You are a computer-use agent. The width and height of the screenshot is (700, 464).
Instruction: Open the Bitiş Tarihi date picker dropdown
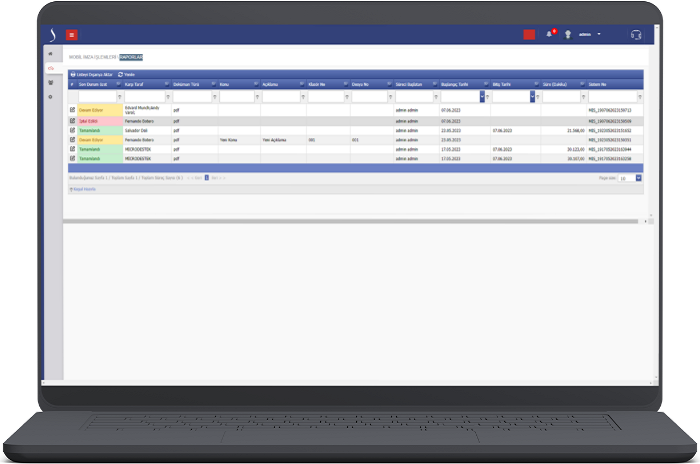pos(534,98)
